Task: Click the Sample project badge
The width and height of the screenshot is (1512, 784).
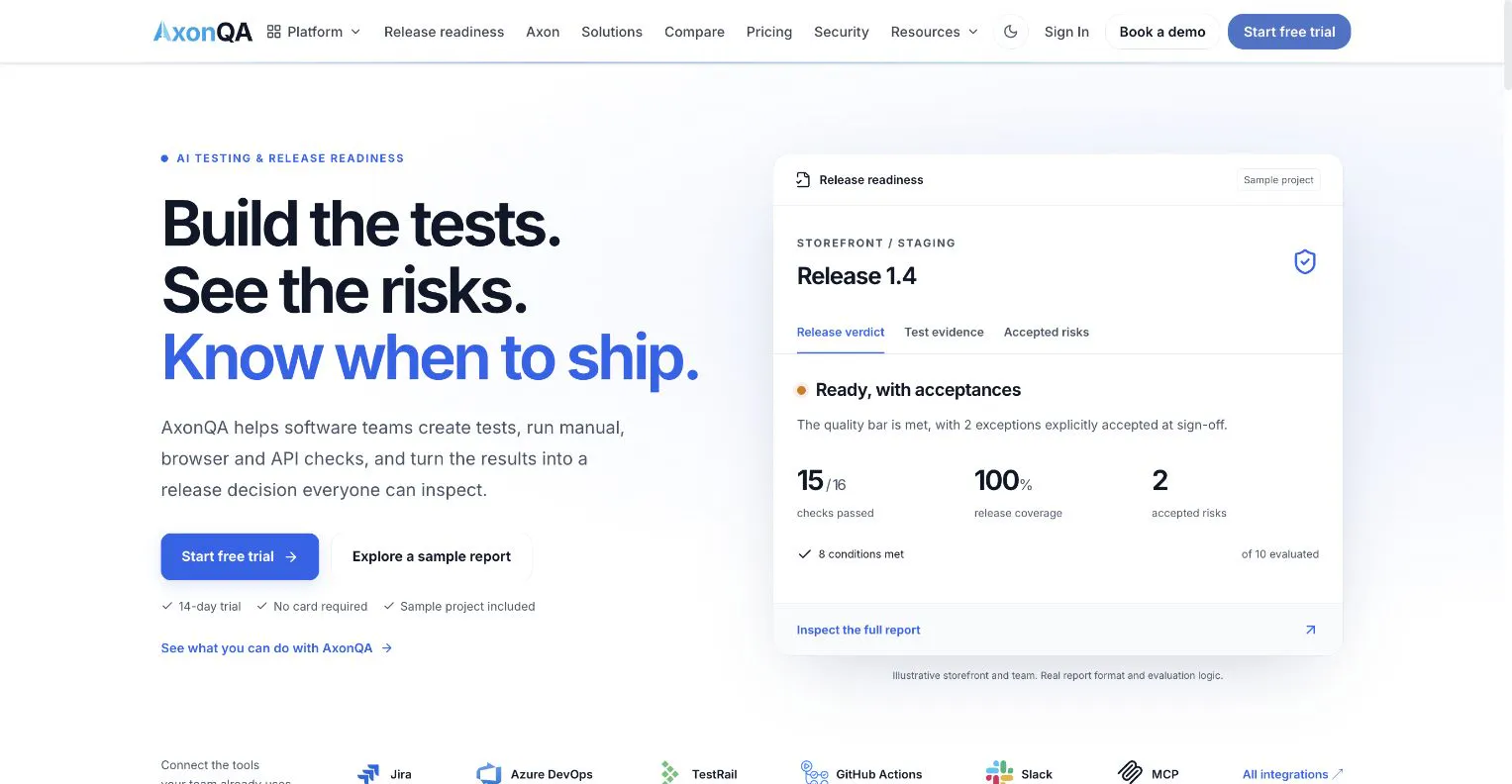Action: tap(1278, 180)
